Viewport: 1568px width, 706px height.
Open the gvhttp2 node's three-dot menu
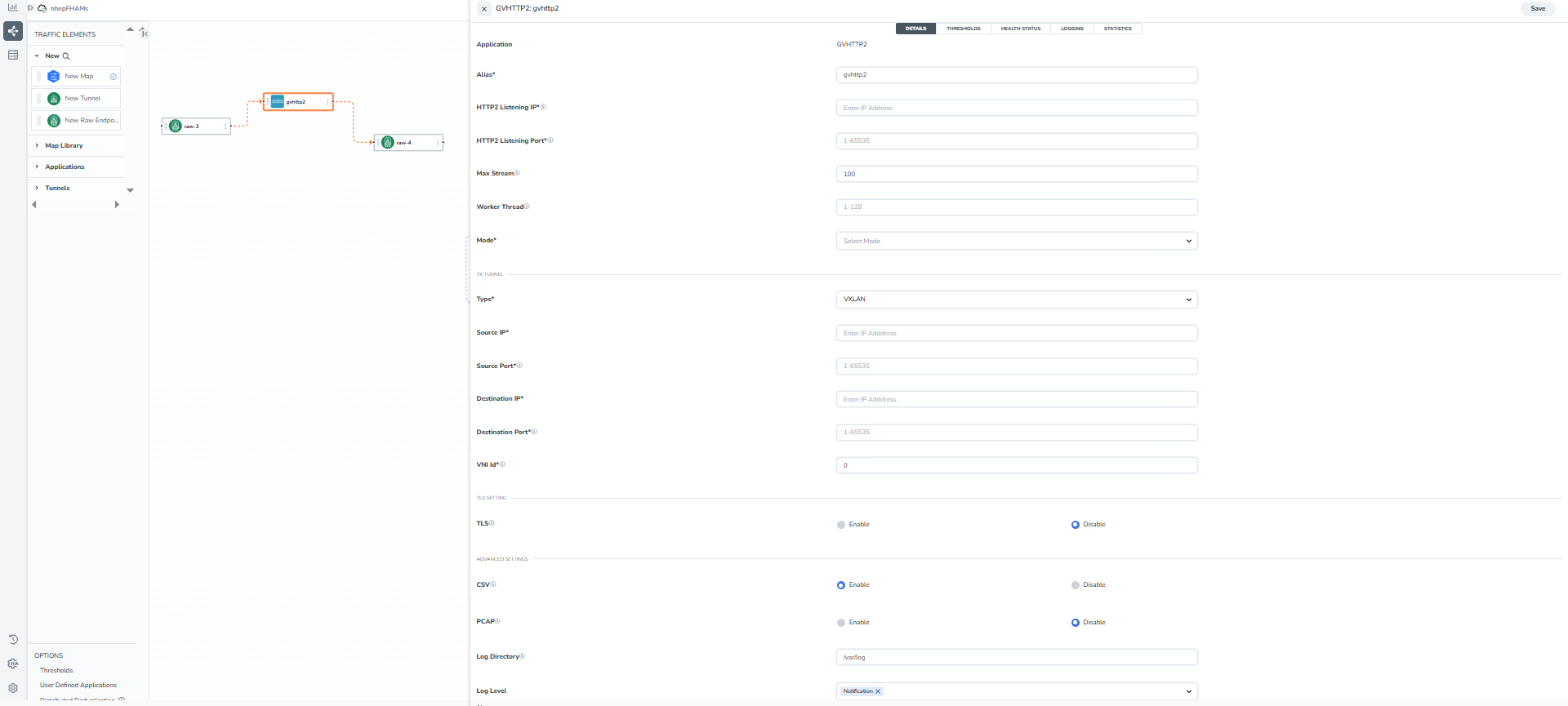pyautogui.click(x=328, y=102)
